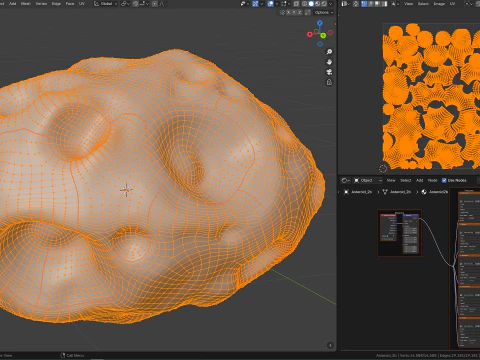
Task: Click Asteroid_2b mesh data breadcrumb
Action: tap(397, 192)
